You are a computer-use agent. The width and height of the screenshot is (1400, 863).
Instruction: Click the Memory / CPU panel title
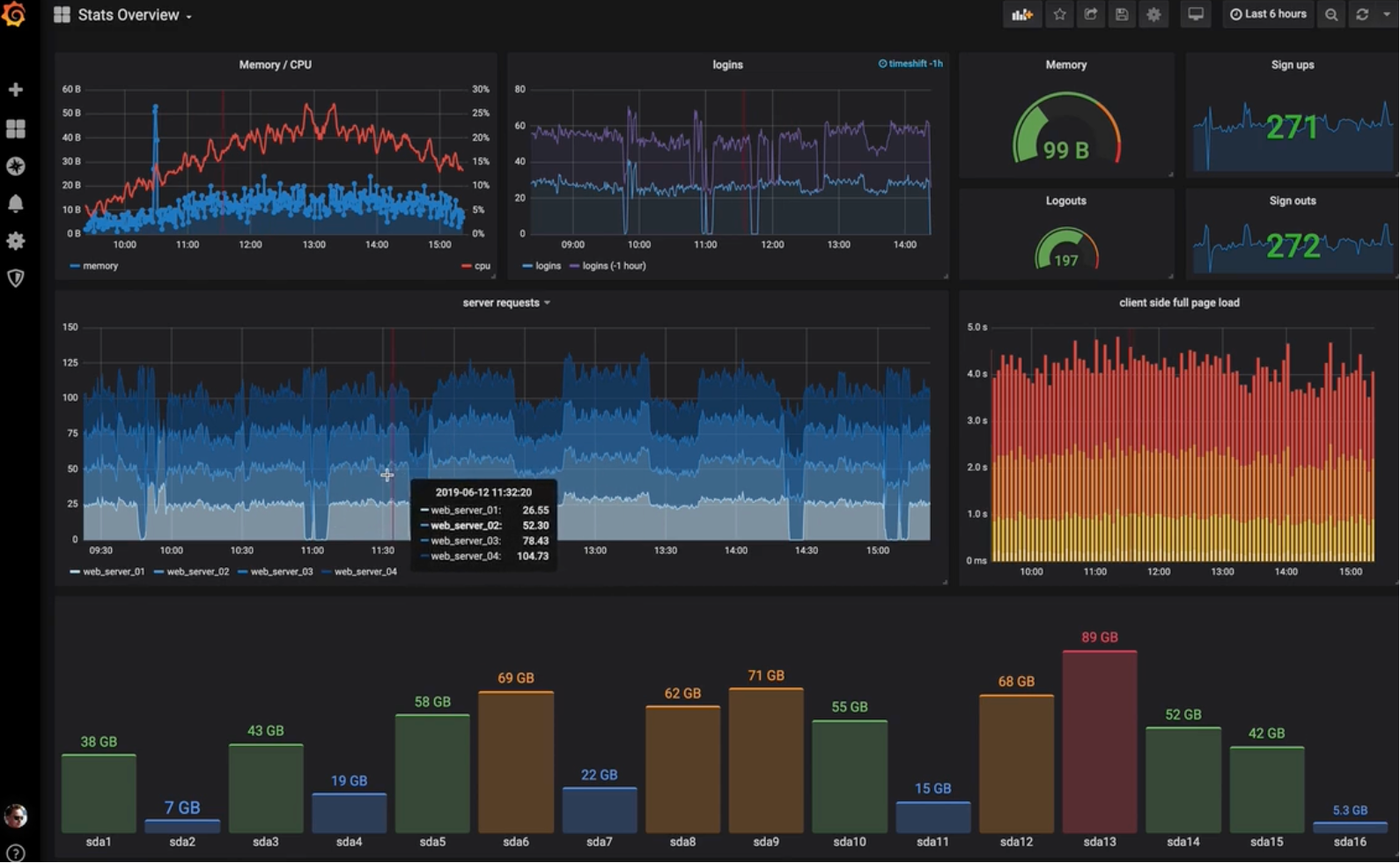[275, 65]
